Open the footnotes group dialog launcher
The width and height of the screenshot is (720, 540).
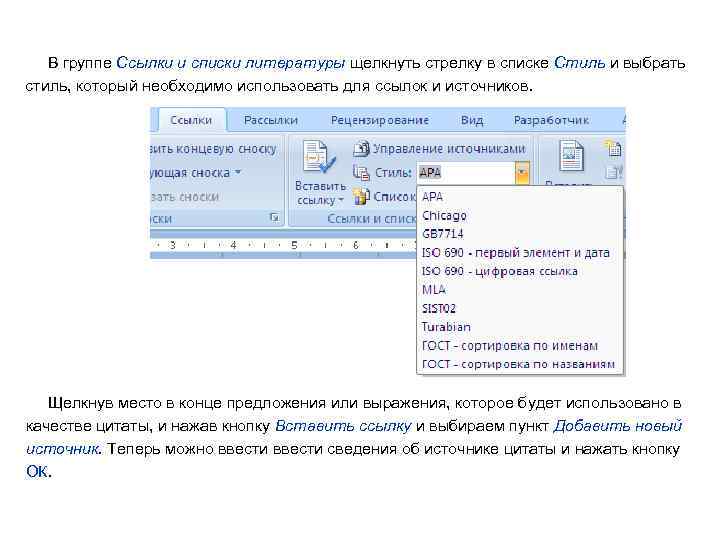point(275,218)
